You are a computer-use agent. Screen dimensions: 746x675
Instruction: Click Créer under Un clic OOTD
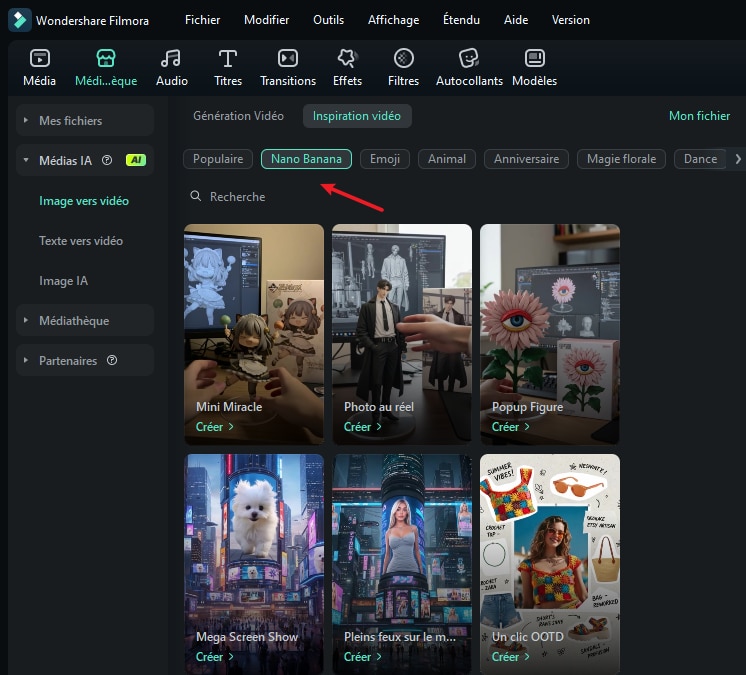510,656
